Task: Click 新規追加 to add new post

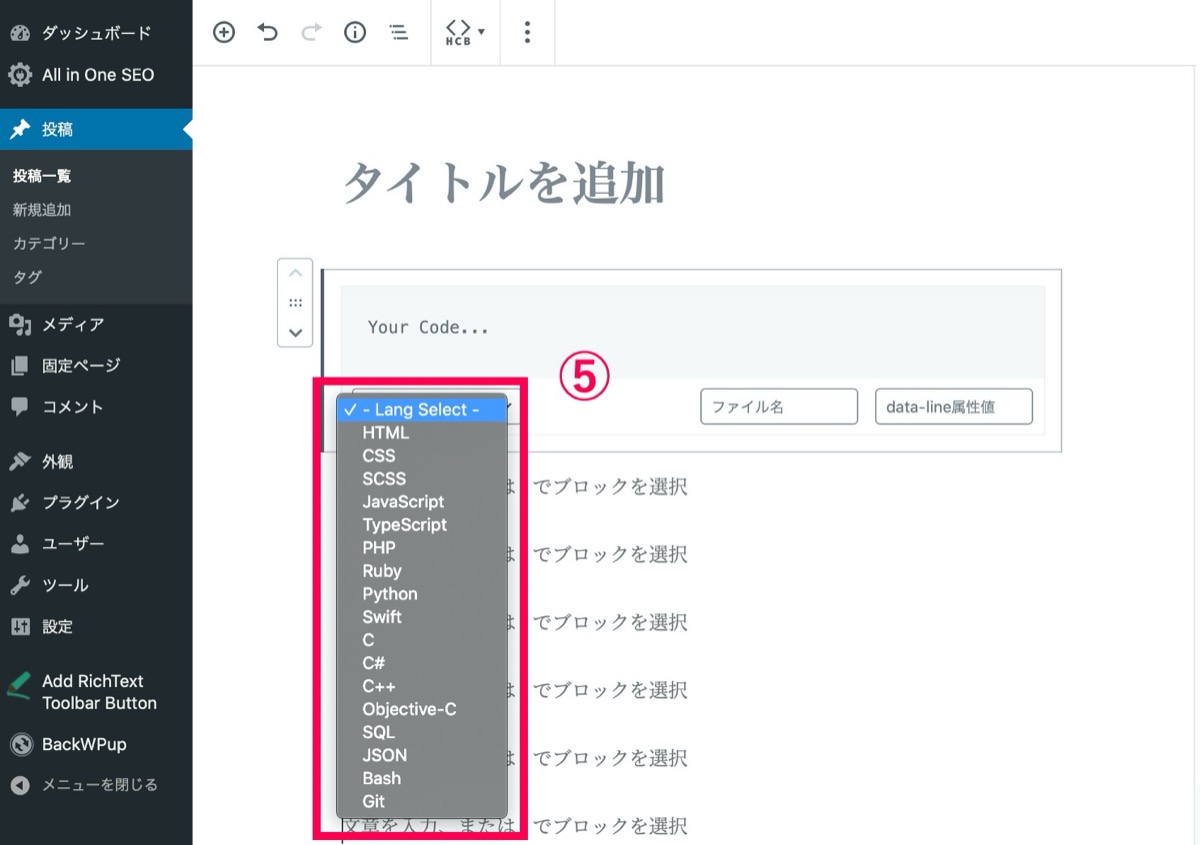Action: [x=42, y=210]
